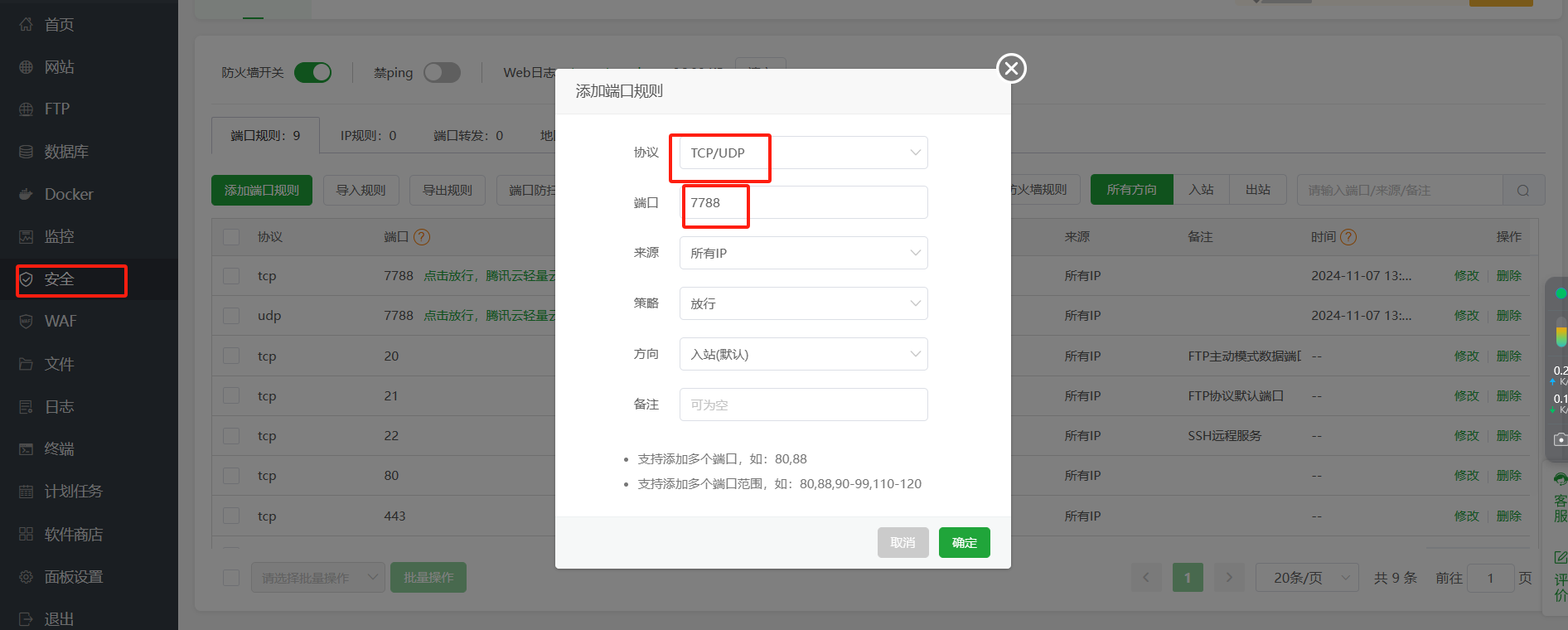
Task: Click the previous page arrow in pagination
Action: 1146,578
